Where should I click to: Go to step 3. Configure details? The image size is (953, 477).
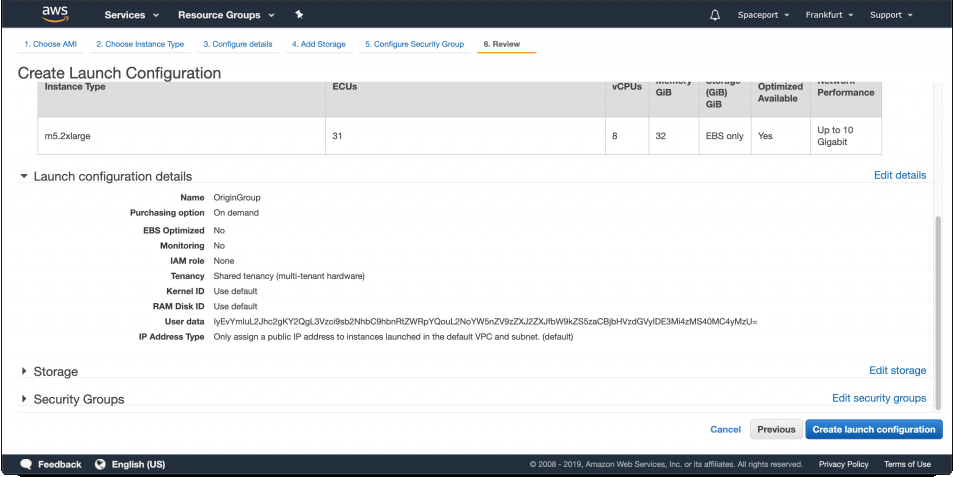(238, 44)
